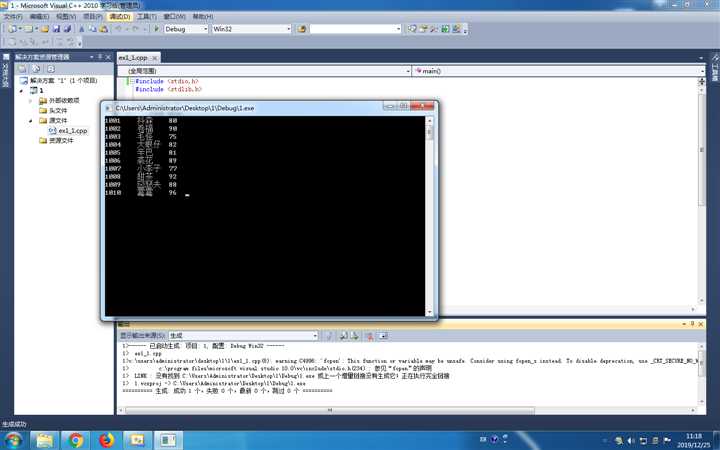Click the output Go to Next Message icon
Image resolution: width=720 pixels, height=450 pixels.
tap(354, 336)
